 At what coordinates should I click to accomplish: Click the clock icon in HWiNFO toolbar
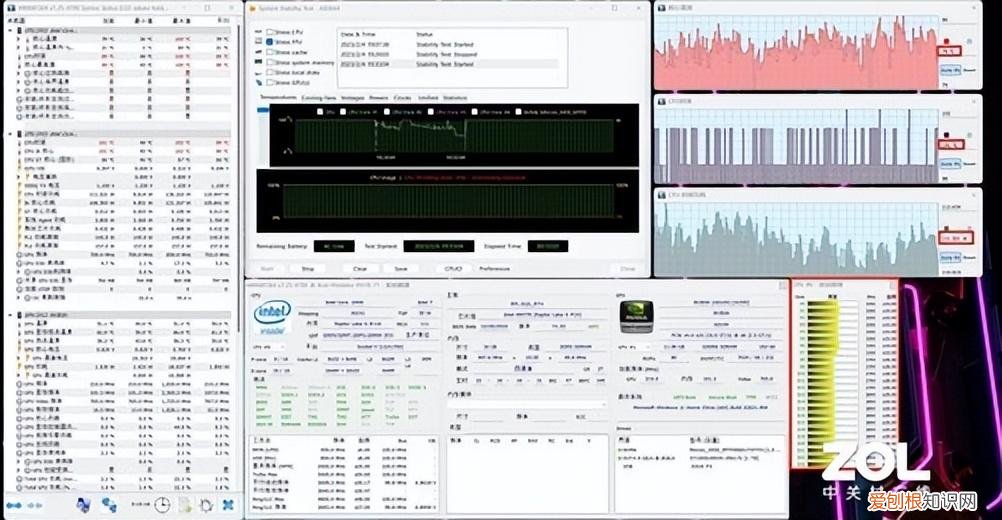tap(162, 505)
